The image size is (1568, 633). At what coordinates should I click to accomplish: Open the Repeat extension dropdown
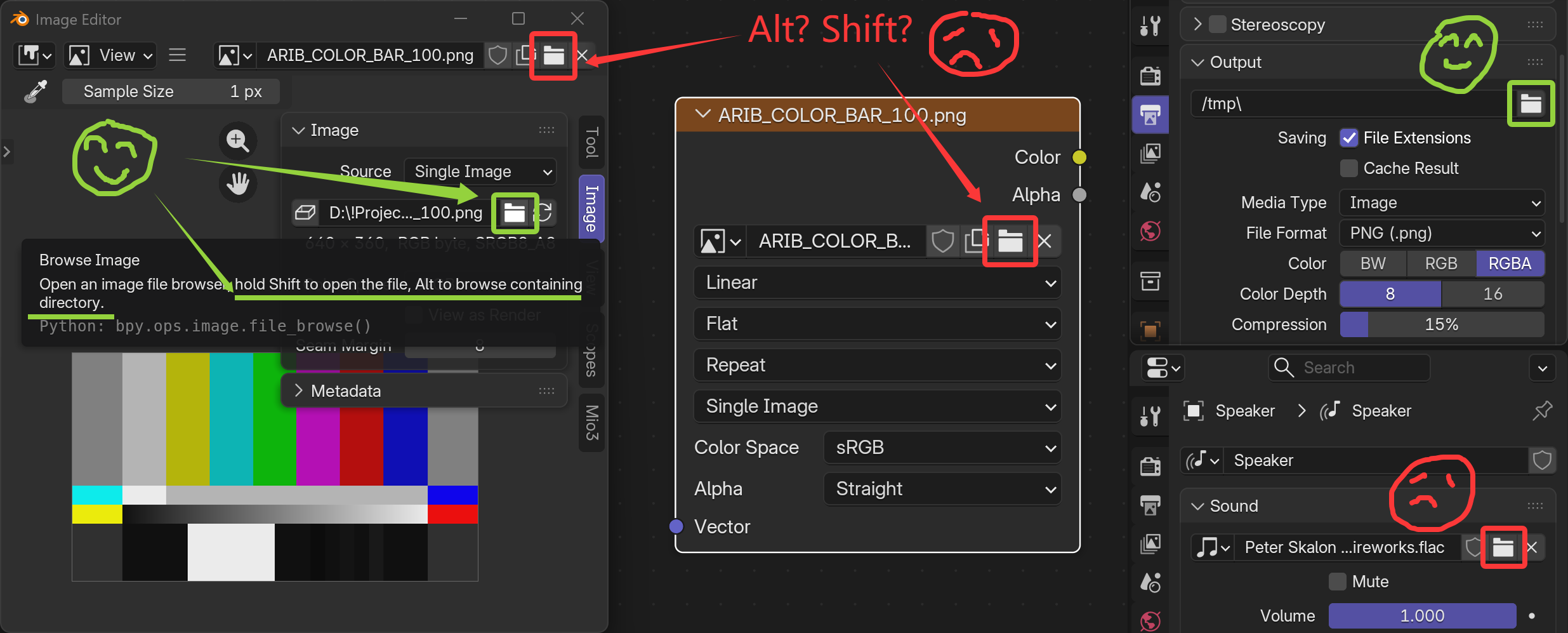[x=878, y=365]
